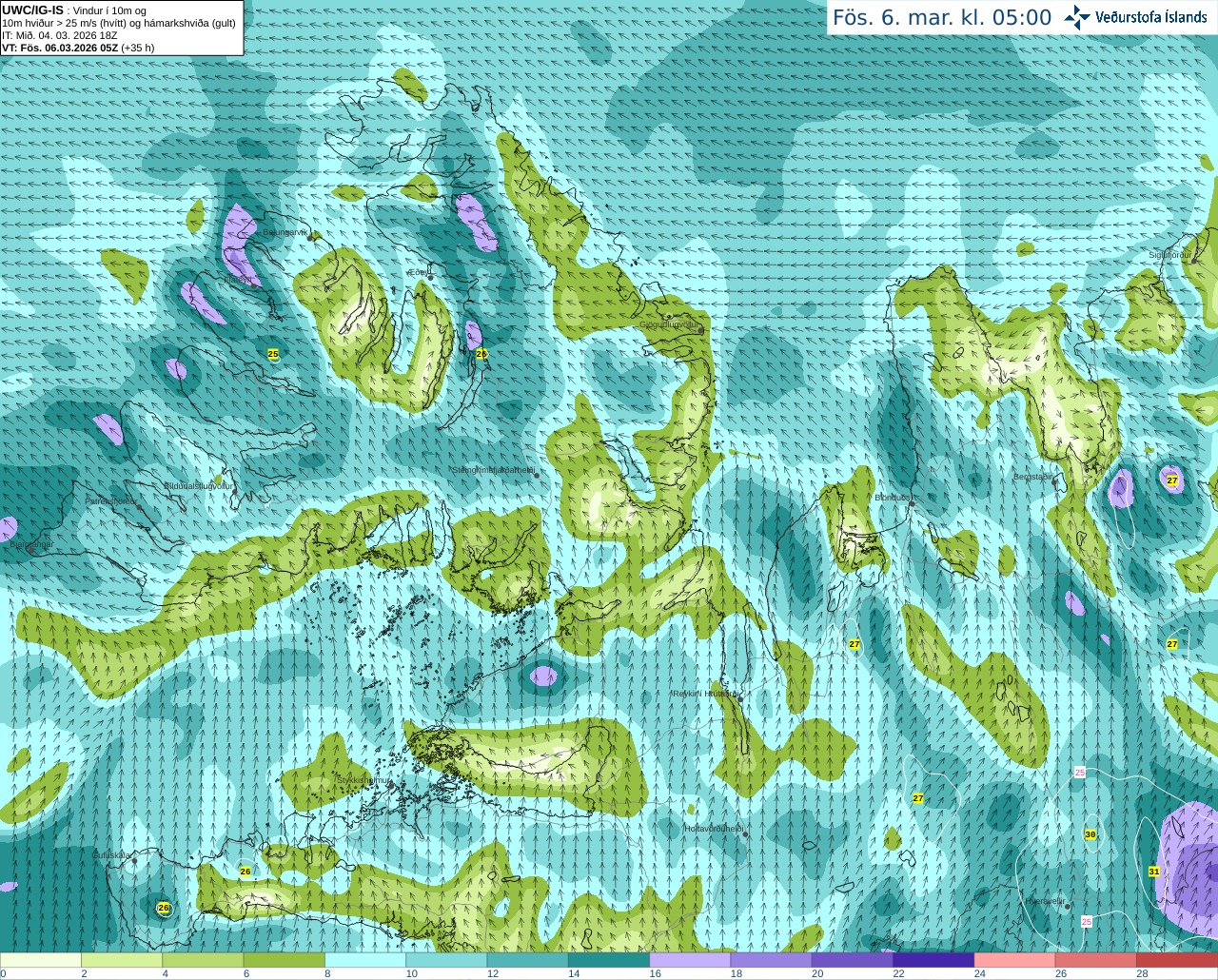Click the Flateyri station label
The width and height of the screenshot is (1218, 980).
click(x=240, y=280)
